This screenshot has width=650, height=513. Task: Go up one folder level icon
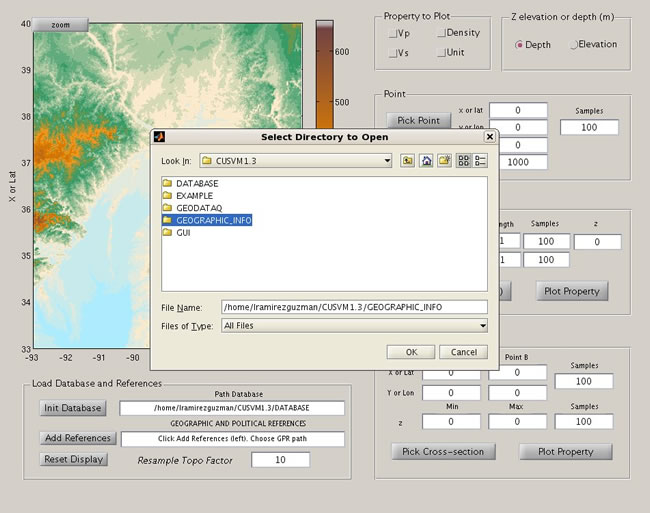coord(407,160)
